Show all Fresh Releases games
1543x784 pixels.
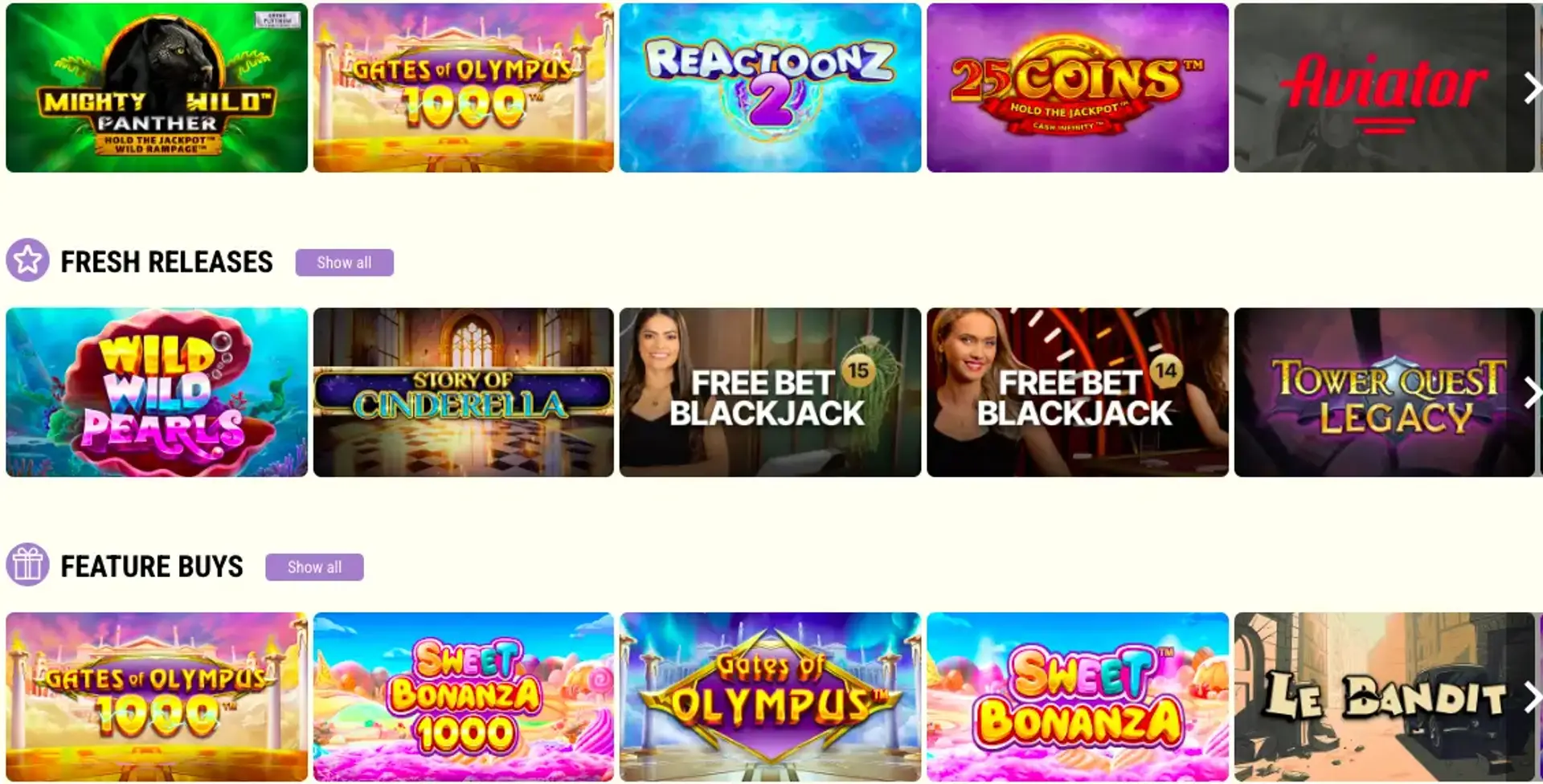pyautogui.click(x=344, y=263)
